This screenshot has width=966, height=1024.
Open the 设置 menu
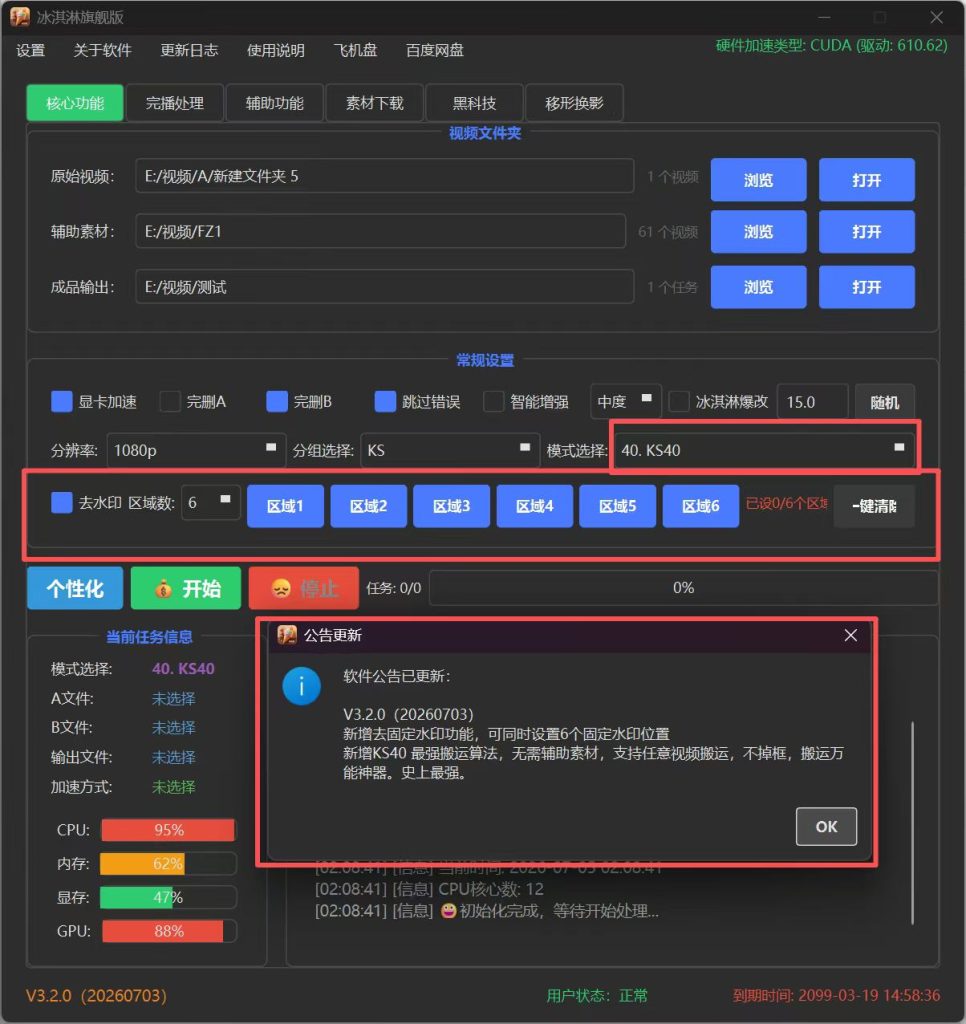point(31,50)
